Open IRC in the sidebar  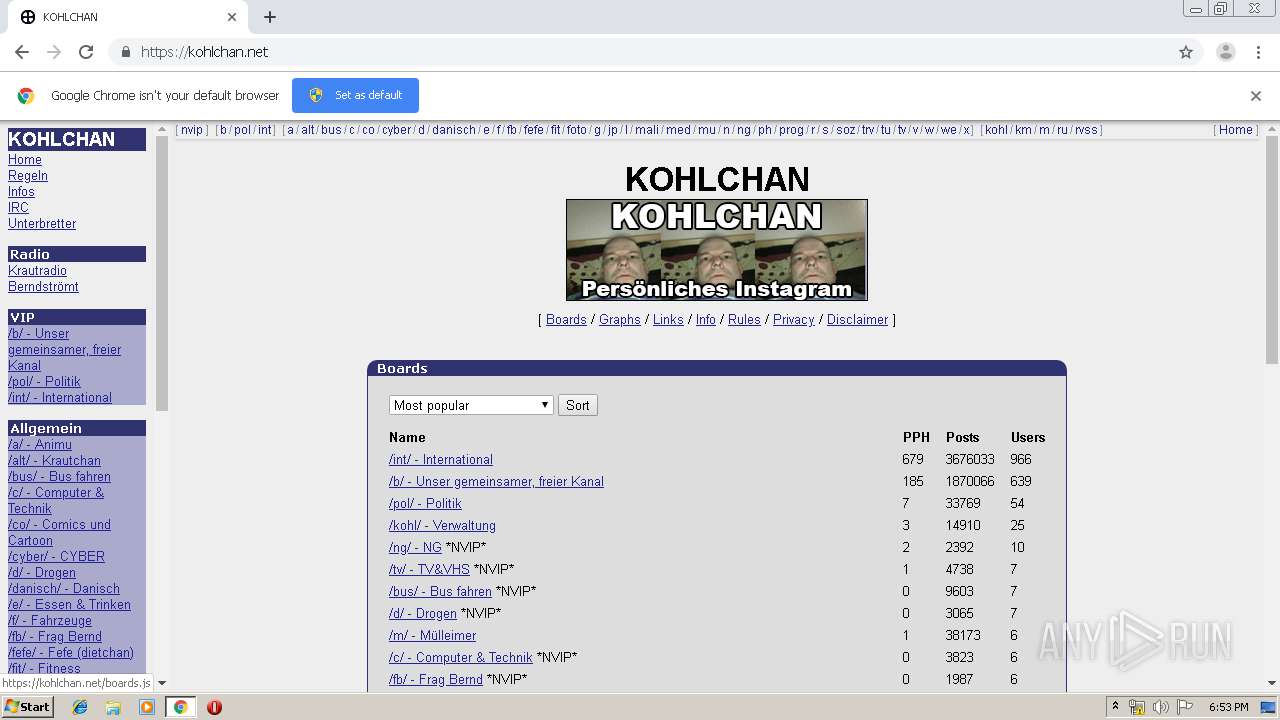(18, 208)
